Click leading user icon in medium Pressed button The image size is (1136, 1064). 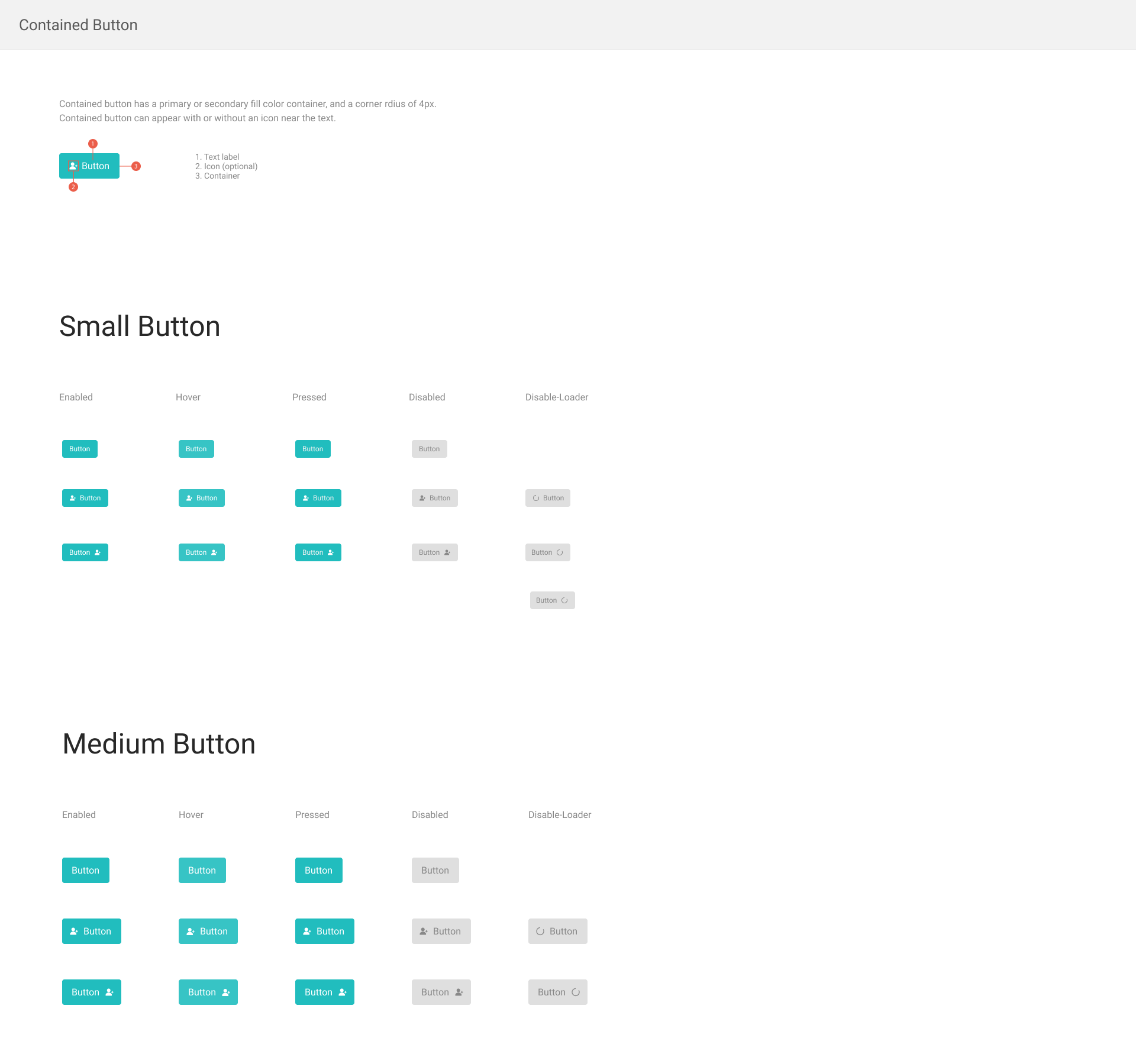tap(307, 932)
